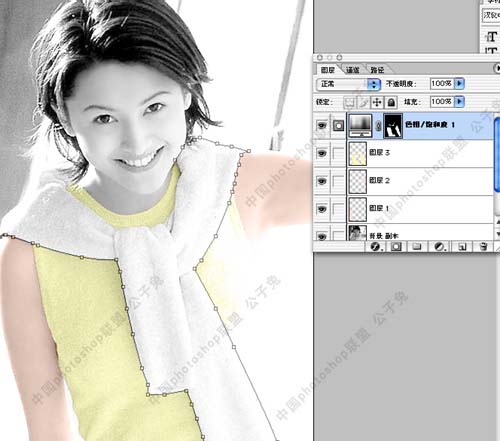The image size is (500, 441).
Task: Open the 正常 blend mode dropdown
Action: point(348,84)
